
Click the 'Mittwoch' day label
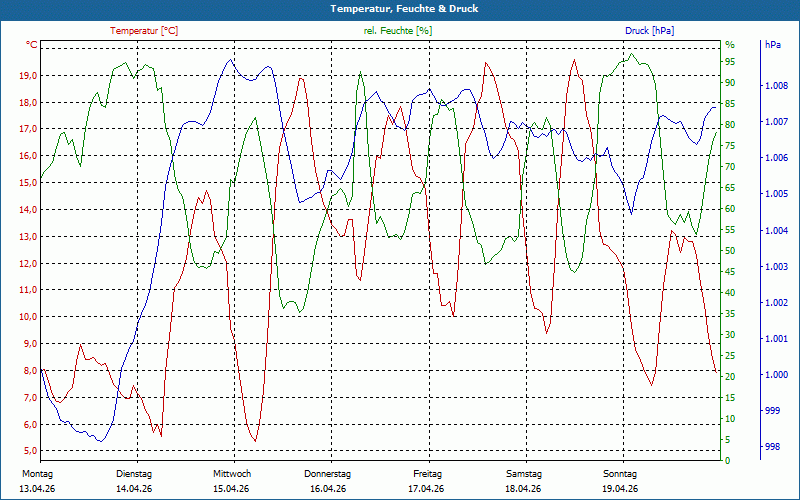(232, 474)
